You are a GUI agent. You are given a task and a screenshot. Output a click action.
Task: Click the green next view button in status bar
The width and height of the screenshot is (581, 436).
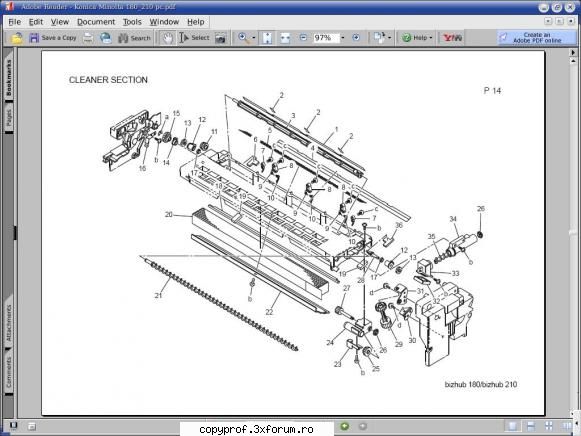pyautogui.click(x=345, y=426)
